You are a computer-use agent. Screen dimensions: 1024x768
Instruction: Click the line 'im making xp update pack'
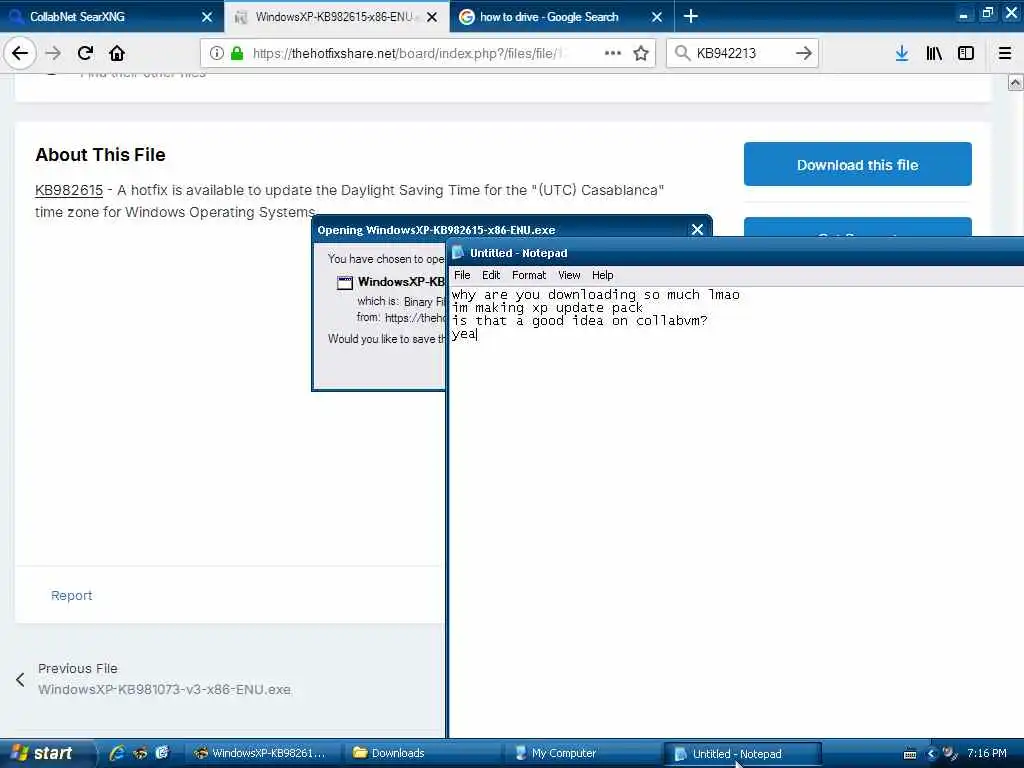coord(547,308)
